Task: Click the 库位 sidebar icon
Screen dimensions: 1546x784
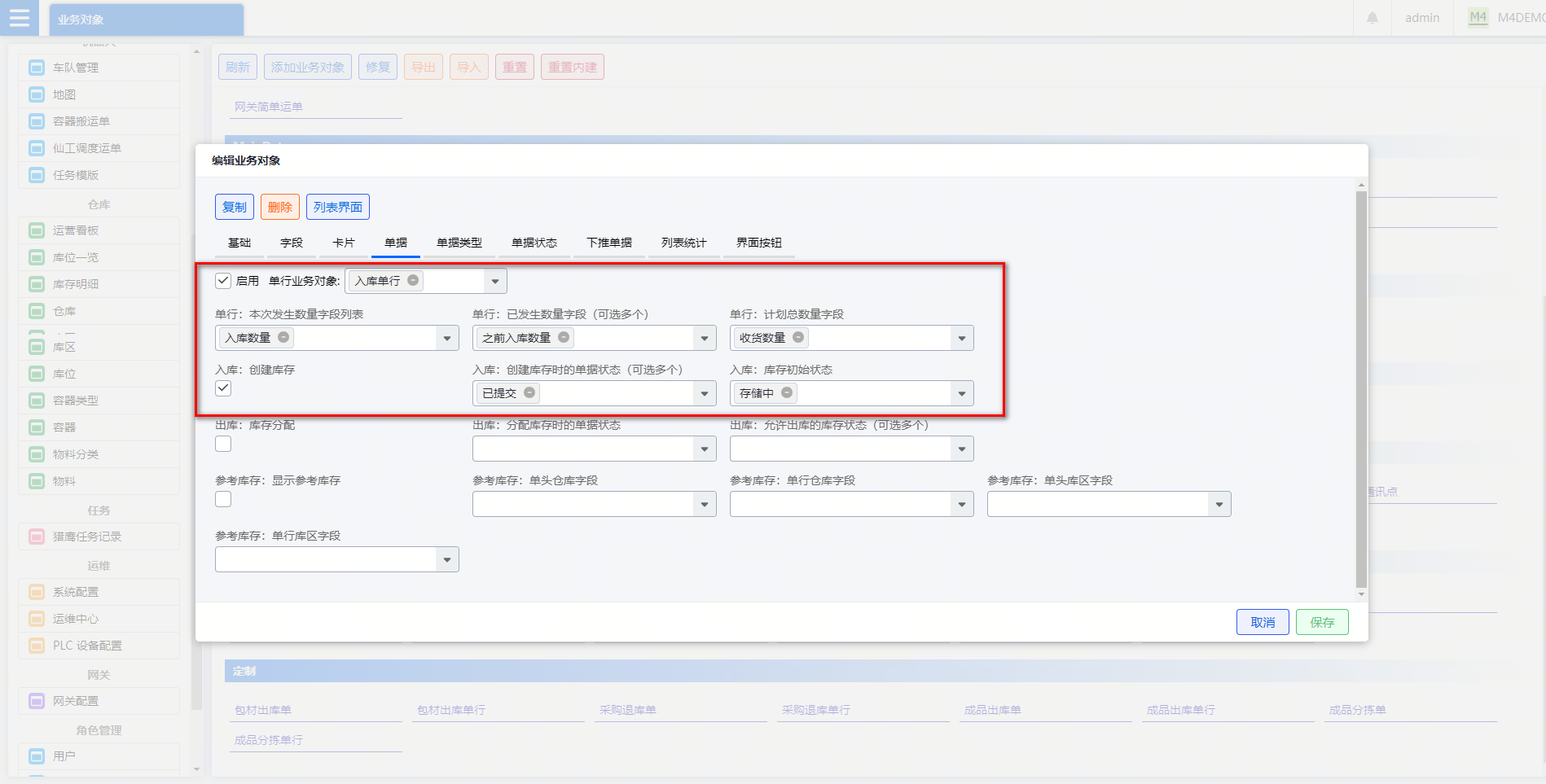Action: pos(37,374)
